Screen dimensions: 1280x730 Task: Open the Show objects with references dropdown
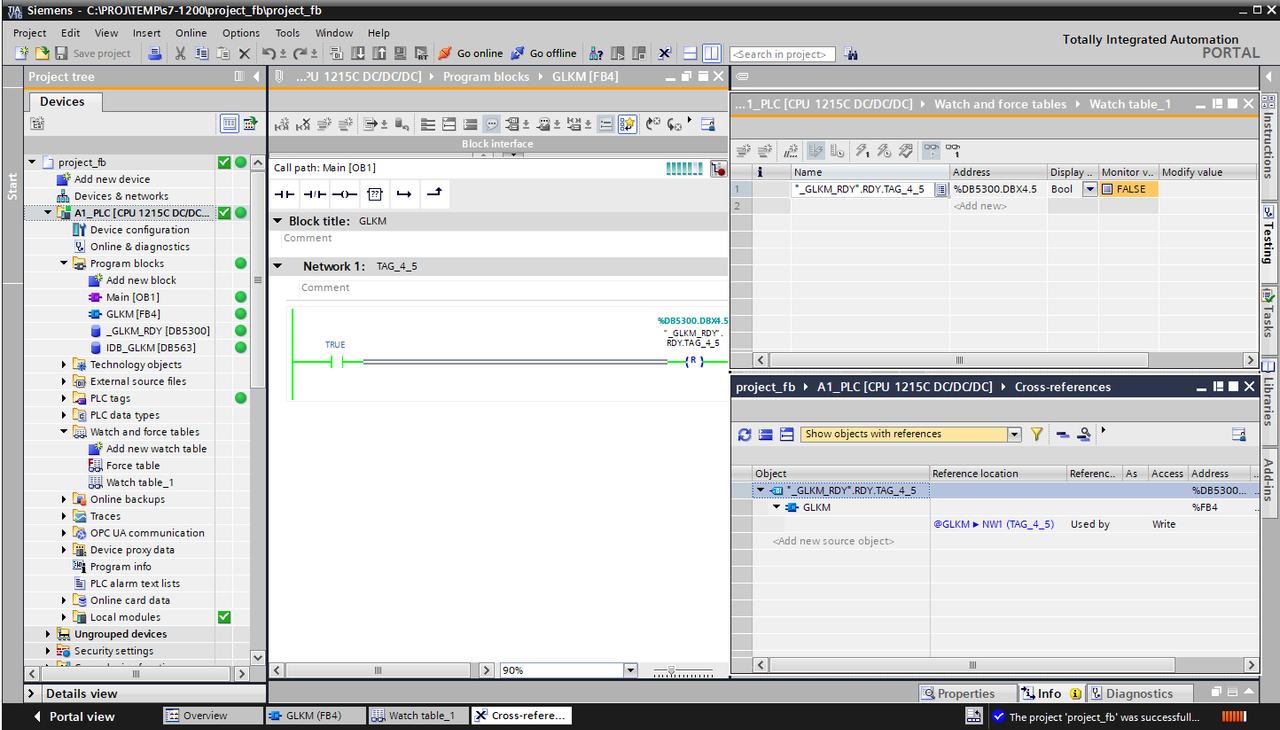(1014, 434)
